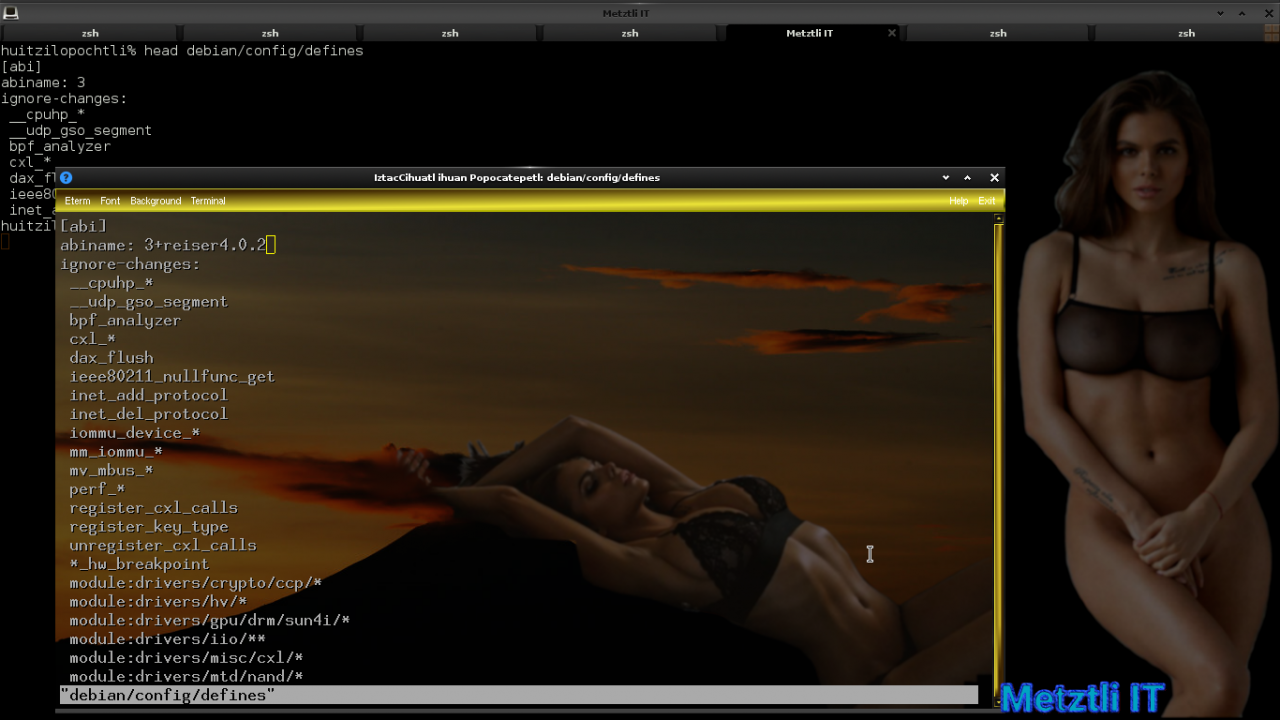Close the Metztli IT tab
Viewport: 1280px width, 720px height.
pyautogui.click(x=892, y=33)
